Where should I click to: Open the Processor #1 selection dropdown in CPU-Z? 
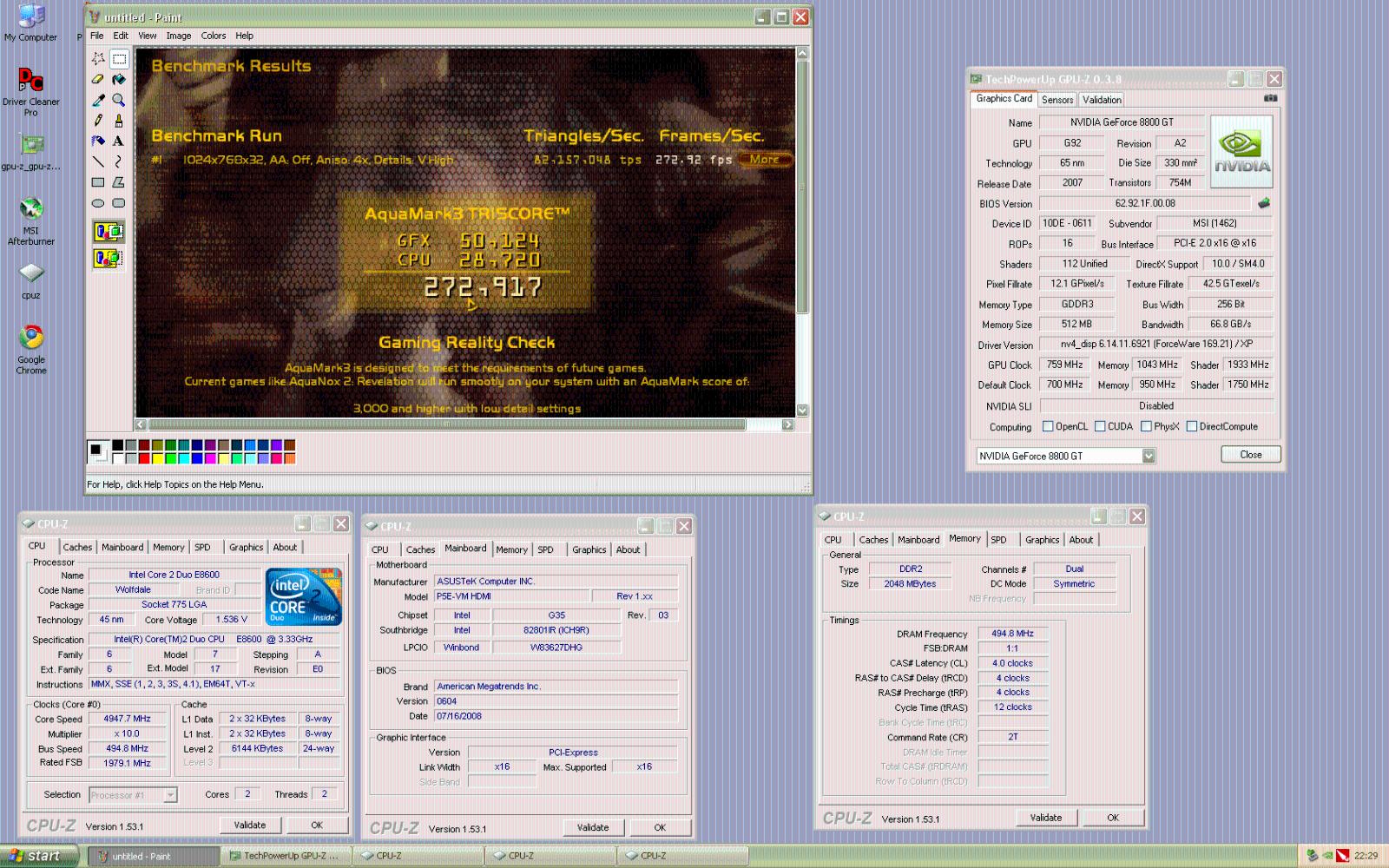click(170, 794)
